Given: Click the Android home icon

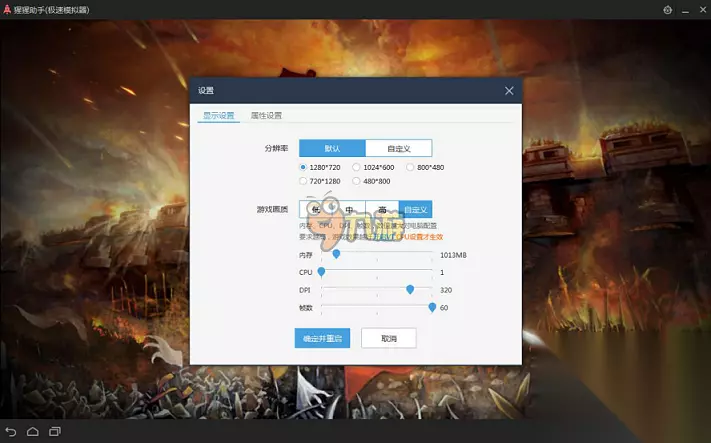Looking at the screenshot, I should point(33,432).
